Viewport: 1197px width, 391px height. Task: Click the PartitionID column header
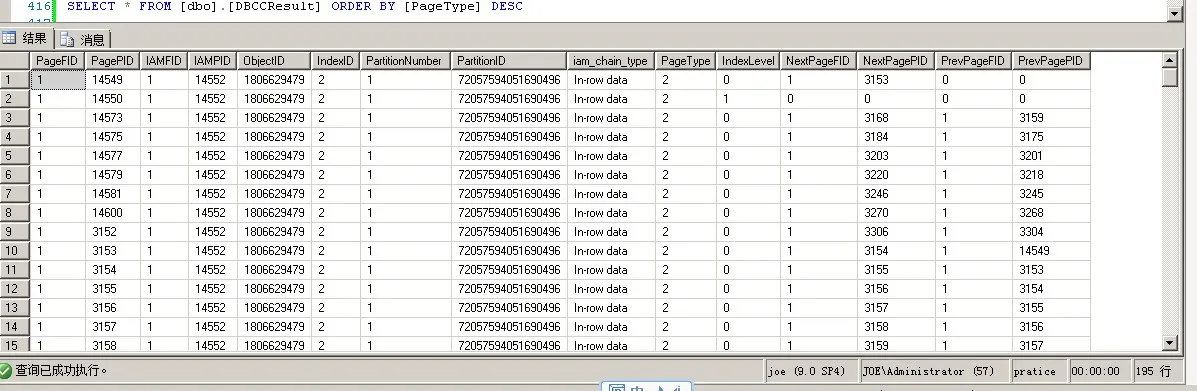point(509,61)
